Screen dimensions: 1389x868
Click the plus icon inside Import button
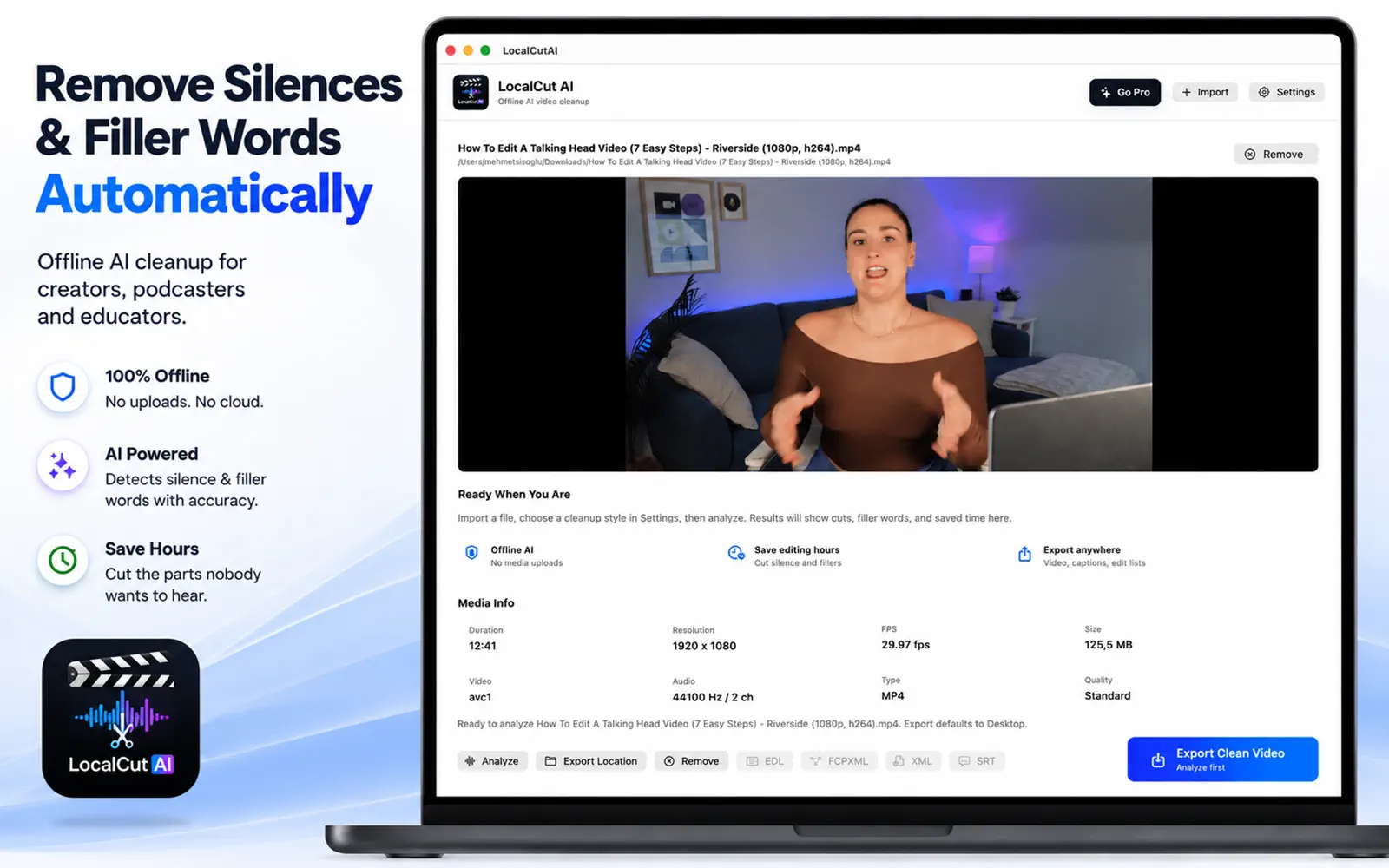pos(1186,92)
